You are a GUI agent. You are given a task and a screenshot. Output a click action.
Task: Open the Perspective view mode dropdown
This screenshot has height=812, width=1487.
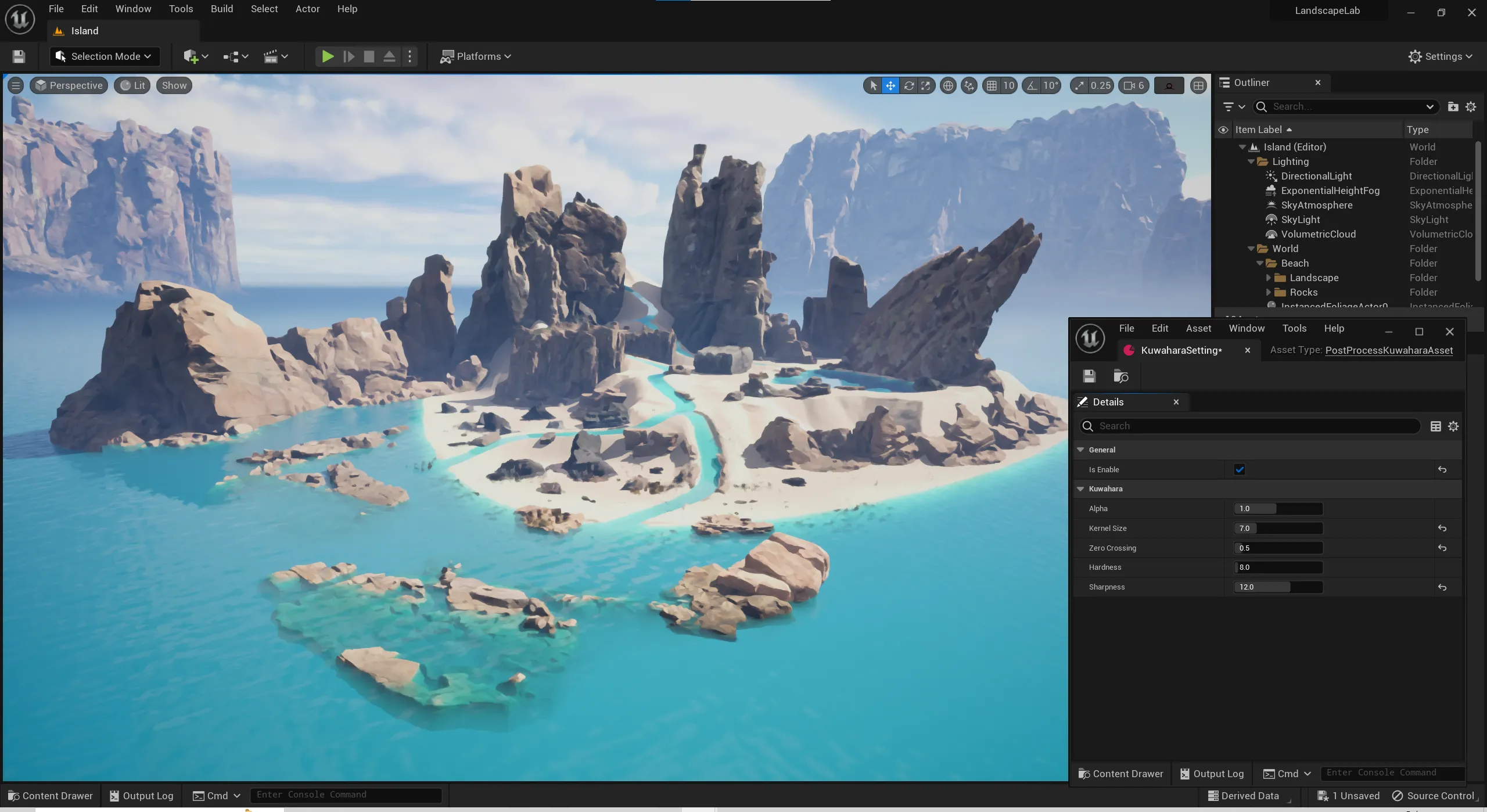tap(69, 86)
